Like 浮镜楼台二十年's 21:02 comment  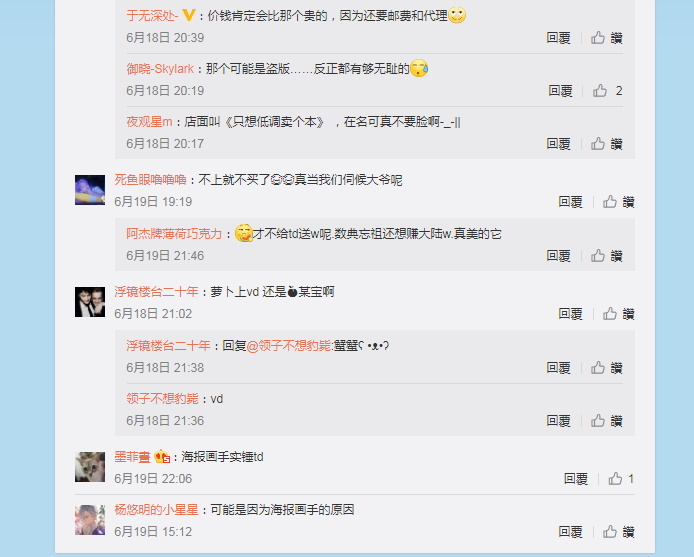pos(618,314)
